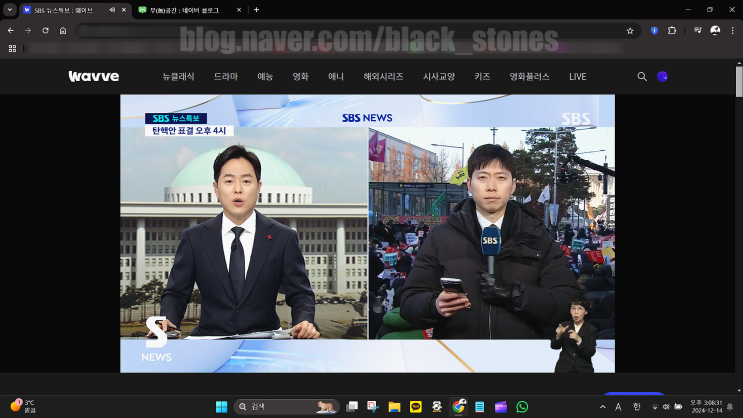This screenshot has width=743, height=418.
Task: Open the Chrome profile avatar
Action: (x=715, y=30)
